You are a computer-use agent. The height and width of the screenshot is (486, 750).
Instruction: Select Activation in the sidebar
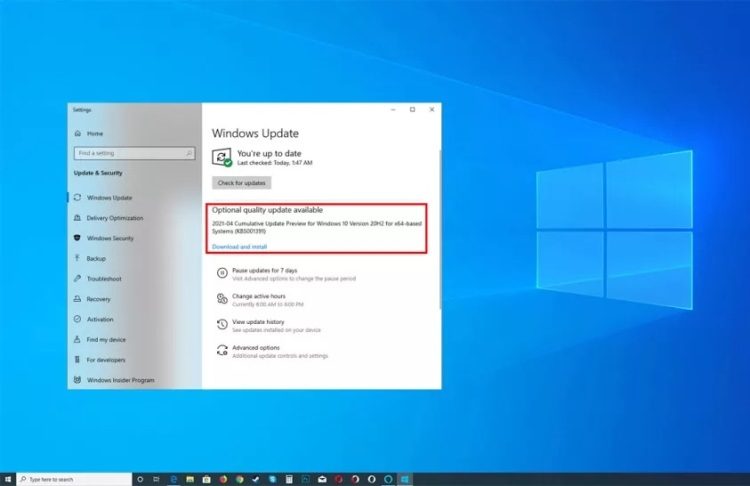coord(100,319)
